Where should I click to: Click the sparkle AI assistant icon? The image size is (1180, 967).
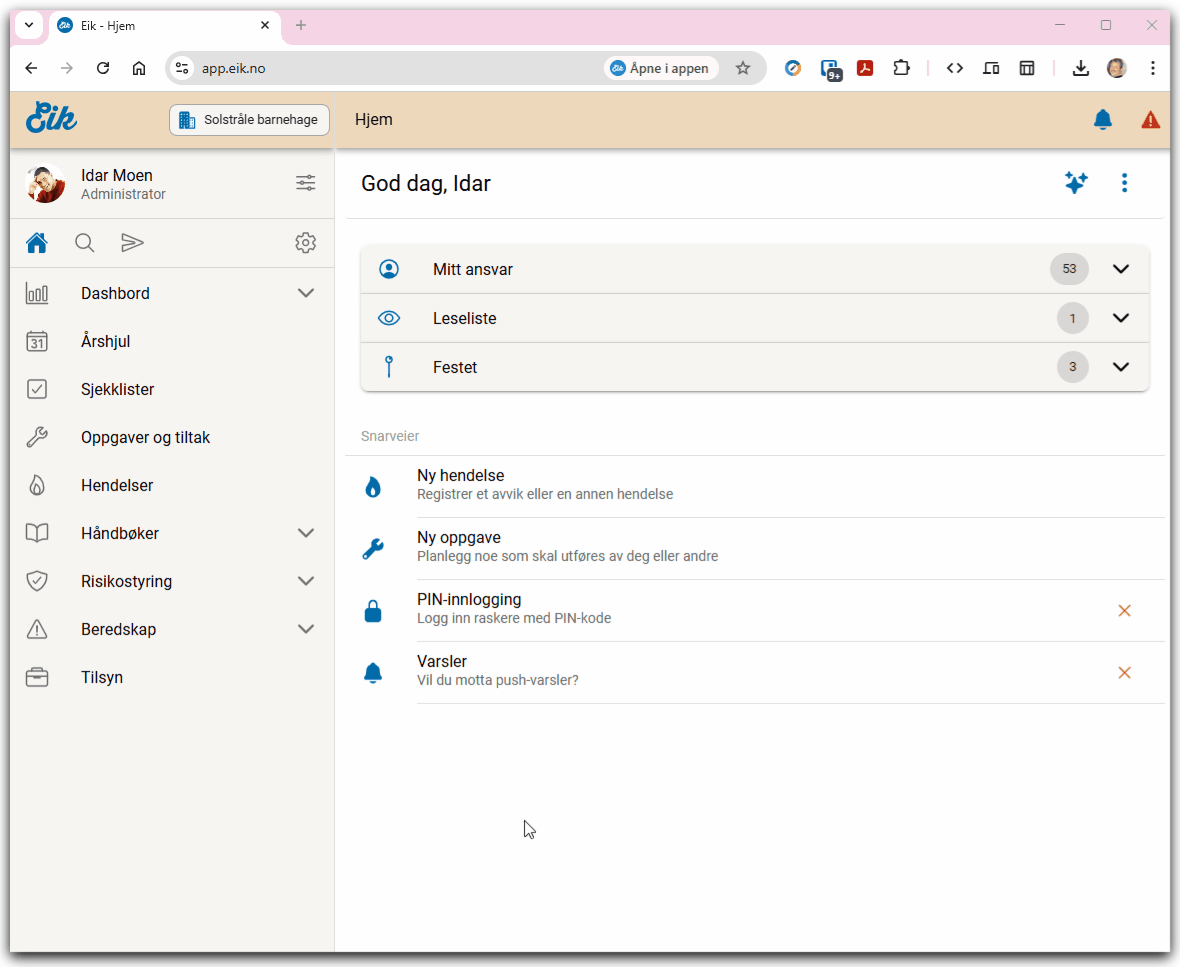point(1076,183)
